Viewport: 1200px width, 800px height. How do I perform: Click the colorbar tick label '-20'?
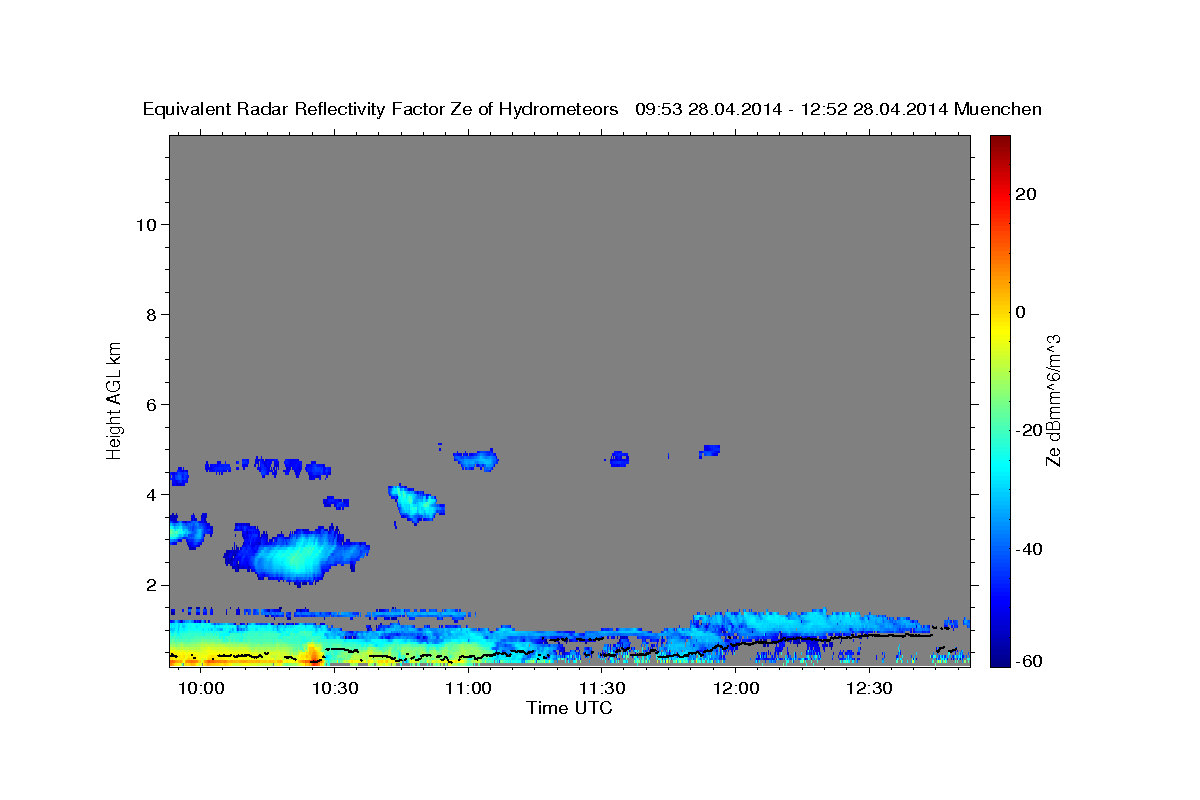pos(1028,431)
